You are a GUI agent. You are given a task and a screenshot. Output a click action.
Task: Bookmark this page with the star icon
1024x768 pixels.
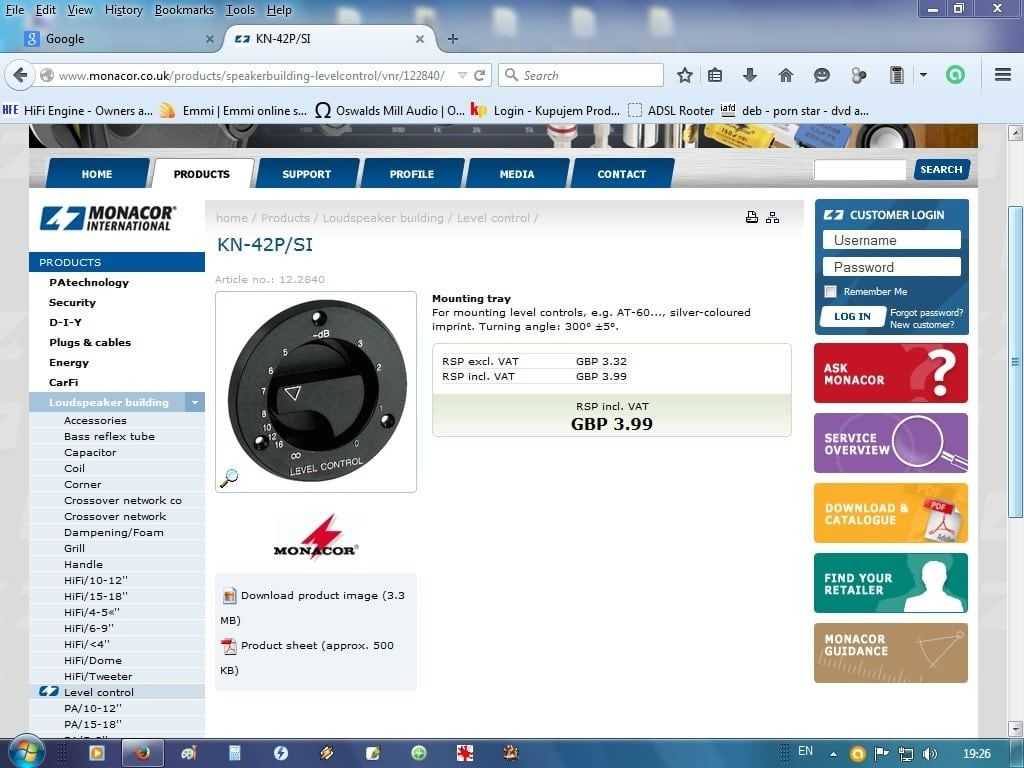pyautogui.click(x=684, y=75)
